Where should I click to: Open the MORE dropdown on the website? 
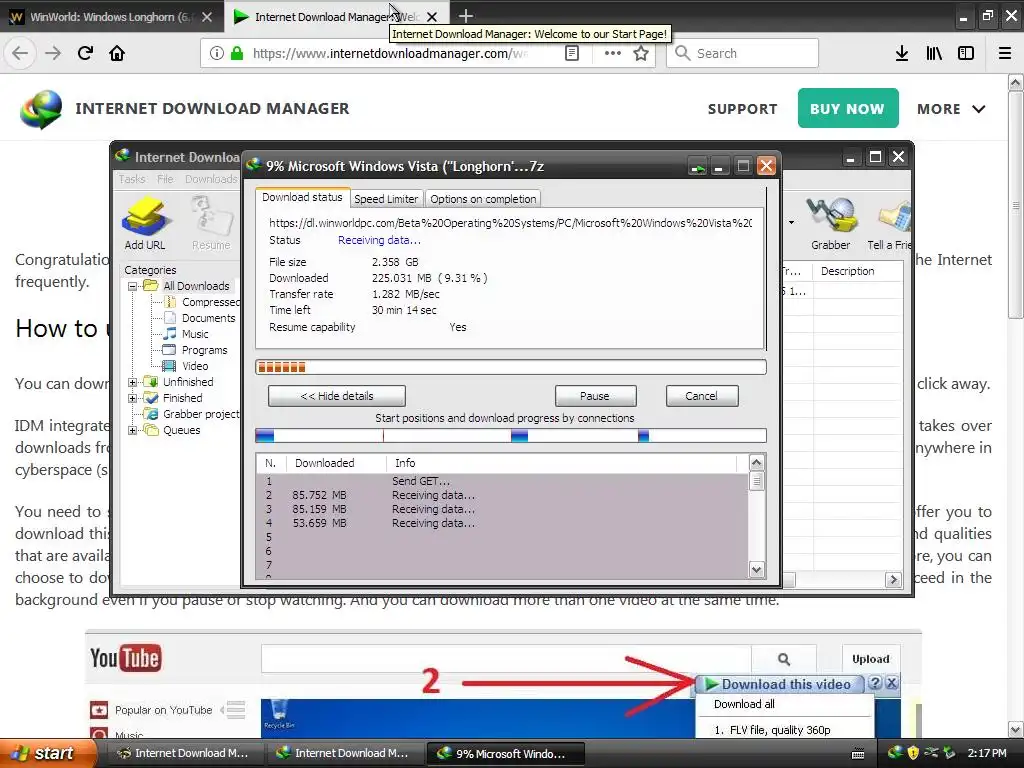click(951, 109)
